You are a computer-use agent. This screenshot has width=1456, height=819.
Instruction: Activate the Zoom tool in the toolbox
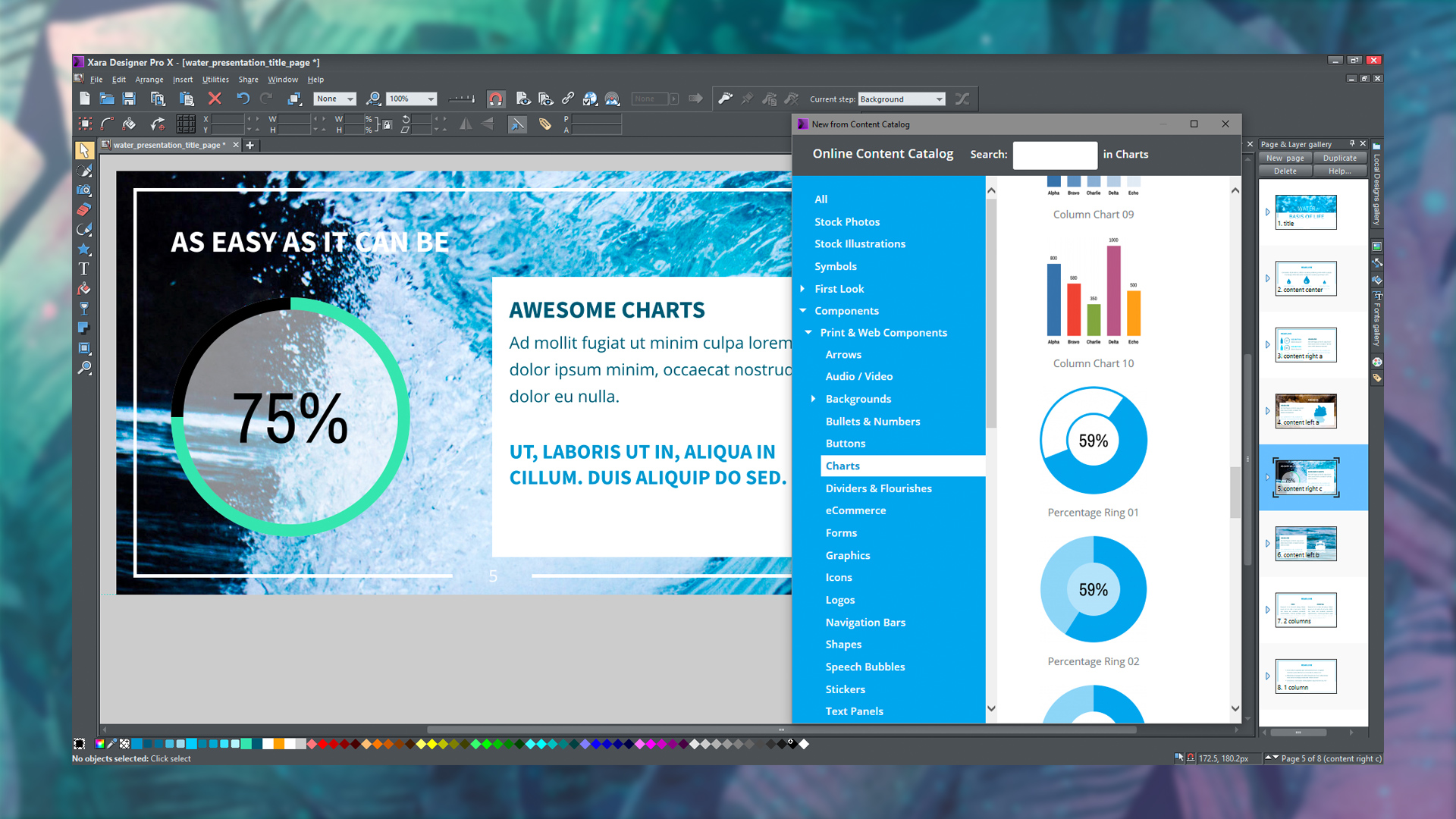coord(84,368)
